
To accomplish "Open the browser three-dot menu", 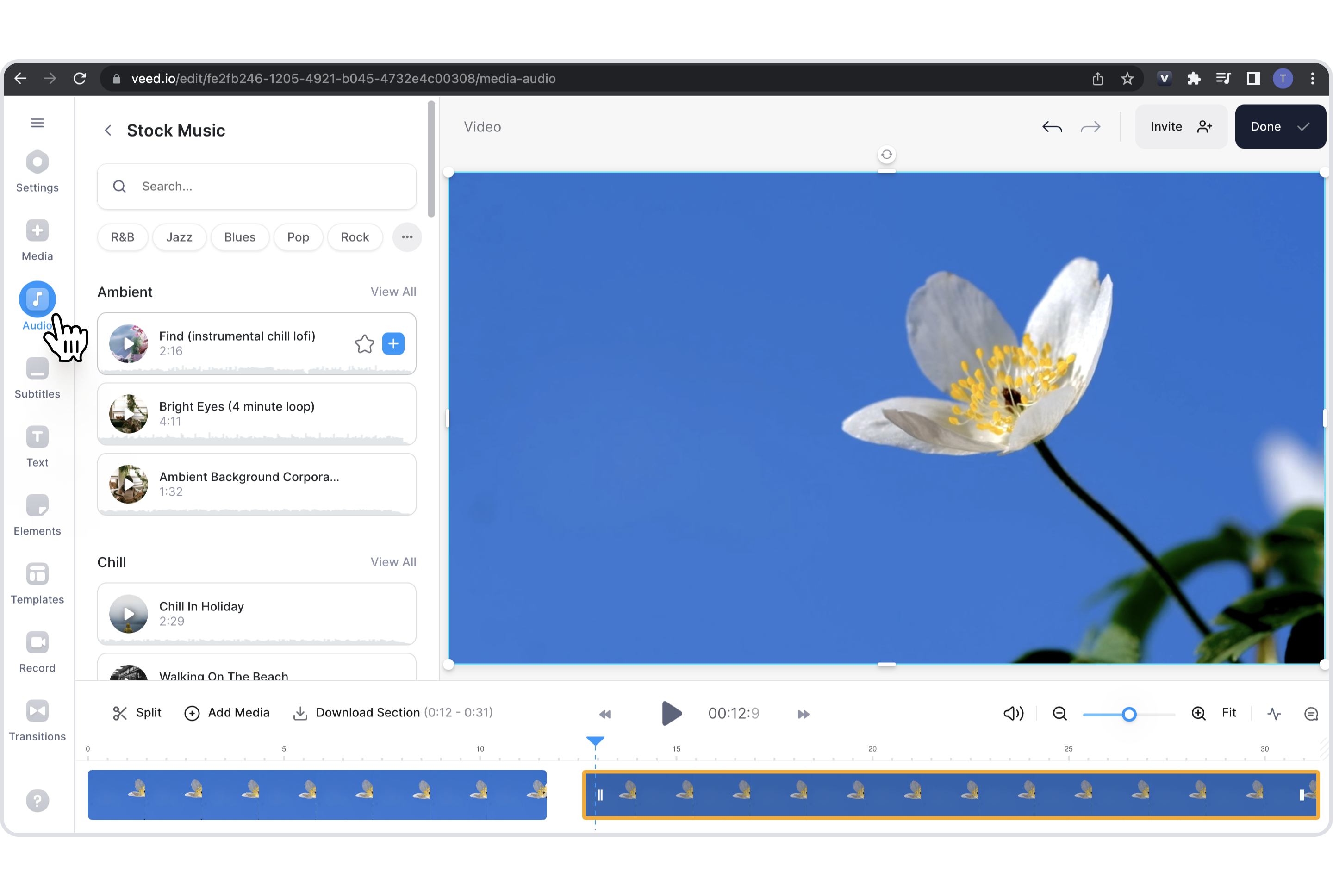I will coord(1313,78).
